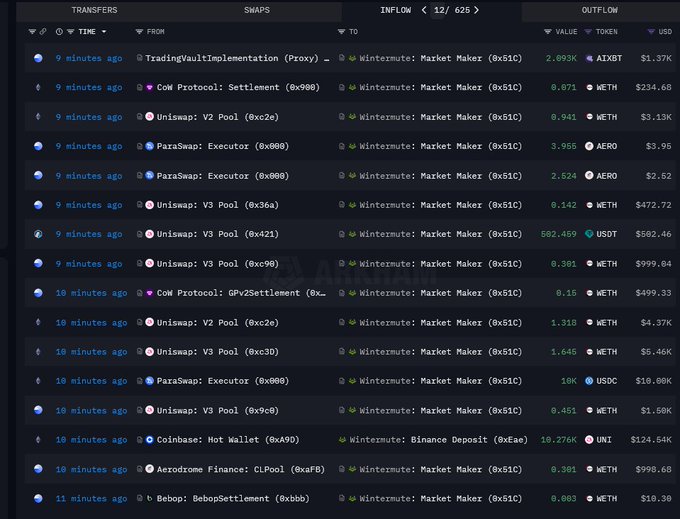Click the UNI token icon
This screenshot has width=680, height=519.
tap(589, 440)
